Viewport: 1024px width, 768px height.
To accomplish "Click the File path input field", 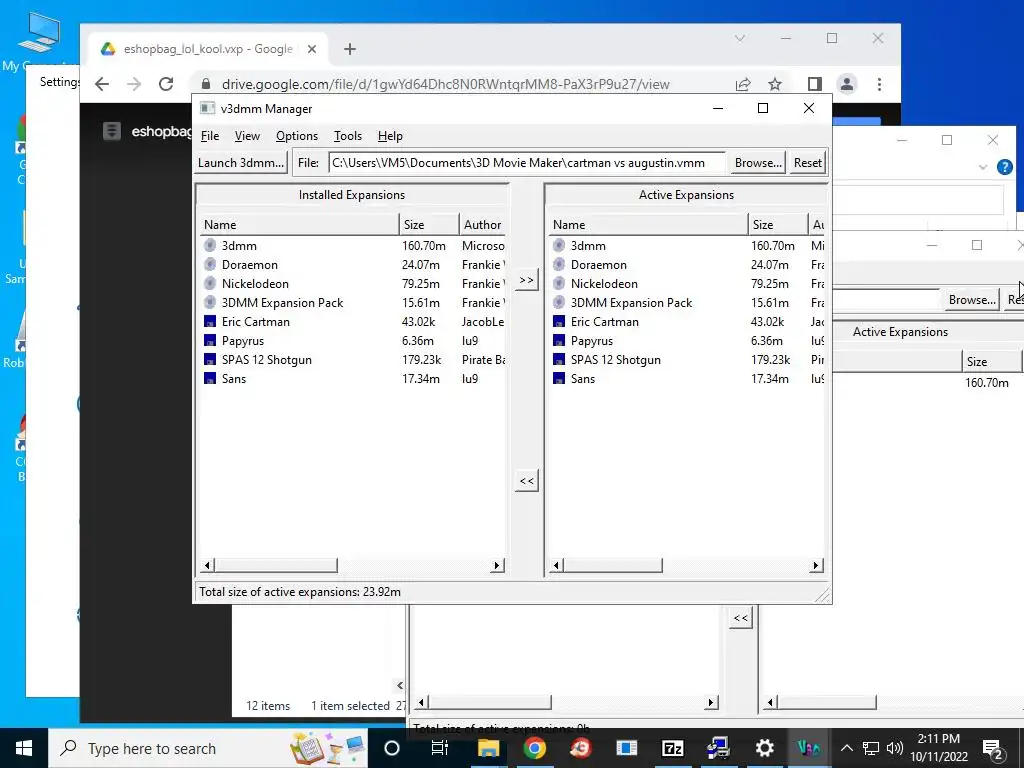I will tap(526, 163).
